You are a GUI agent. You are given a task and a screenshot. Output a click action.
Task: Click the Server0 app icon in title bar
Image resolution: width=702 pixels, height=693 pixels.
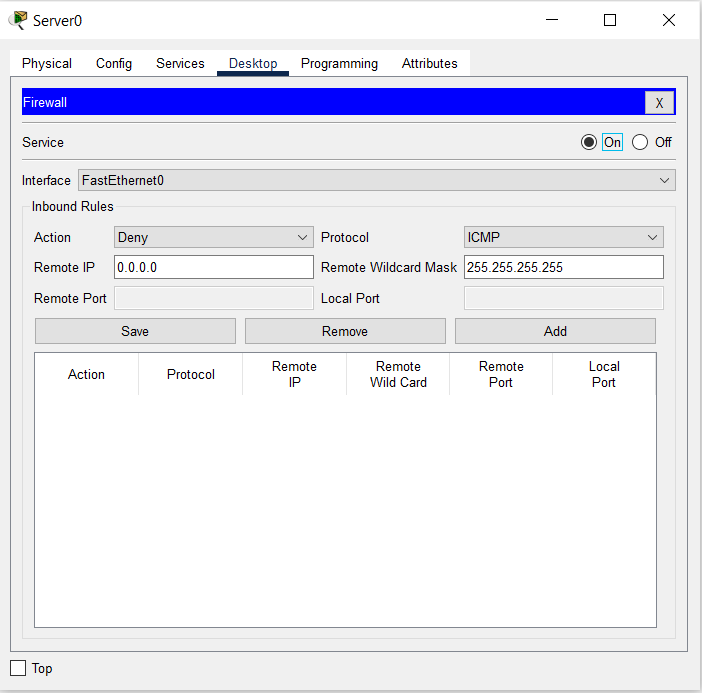(18, 20)
